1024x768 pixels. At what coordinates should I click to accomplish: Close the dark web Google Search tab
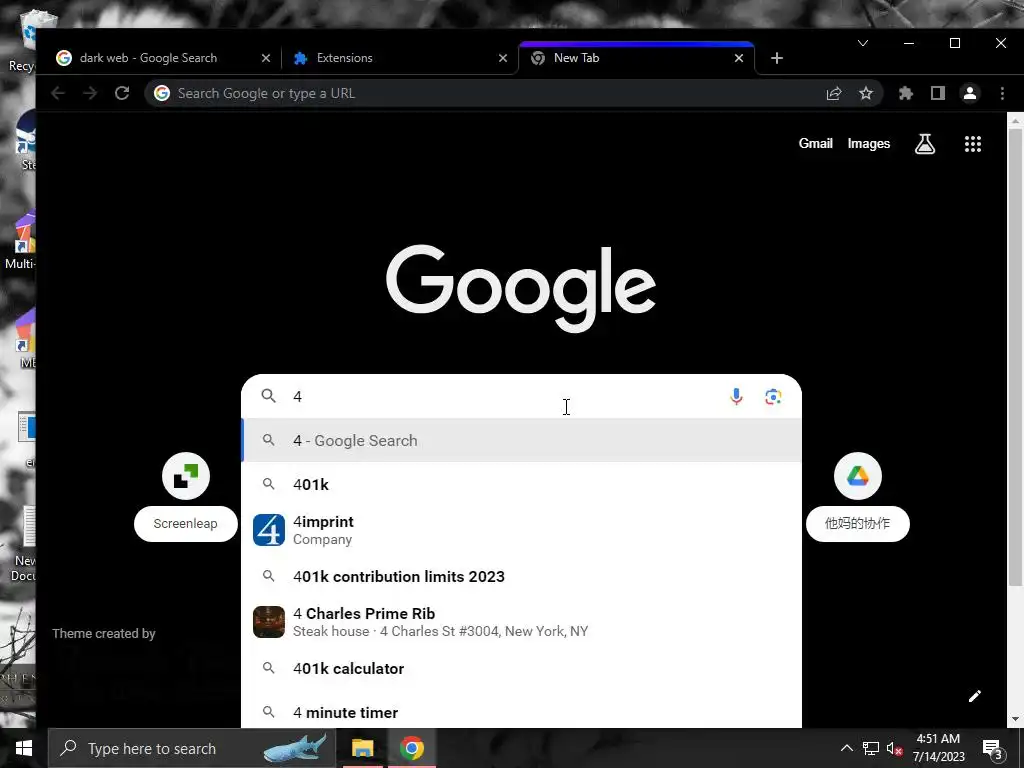pos(266,58)
